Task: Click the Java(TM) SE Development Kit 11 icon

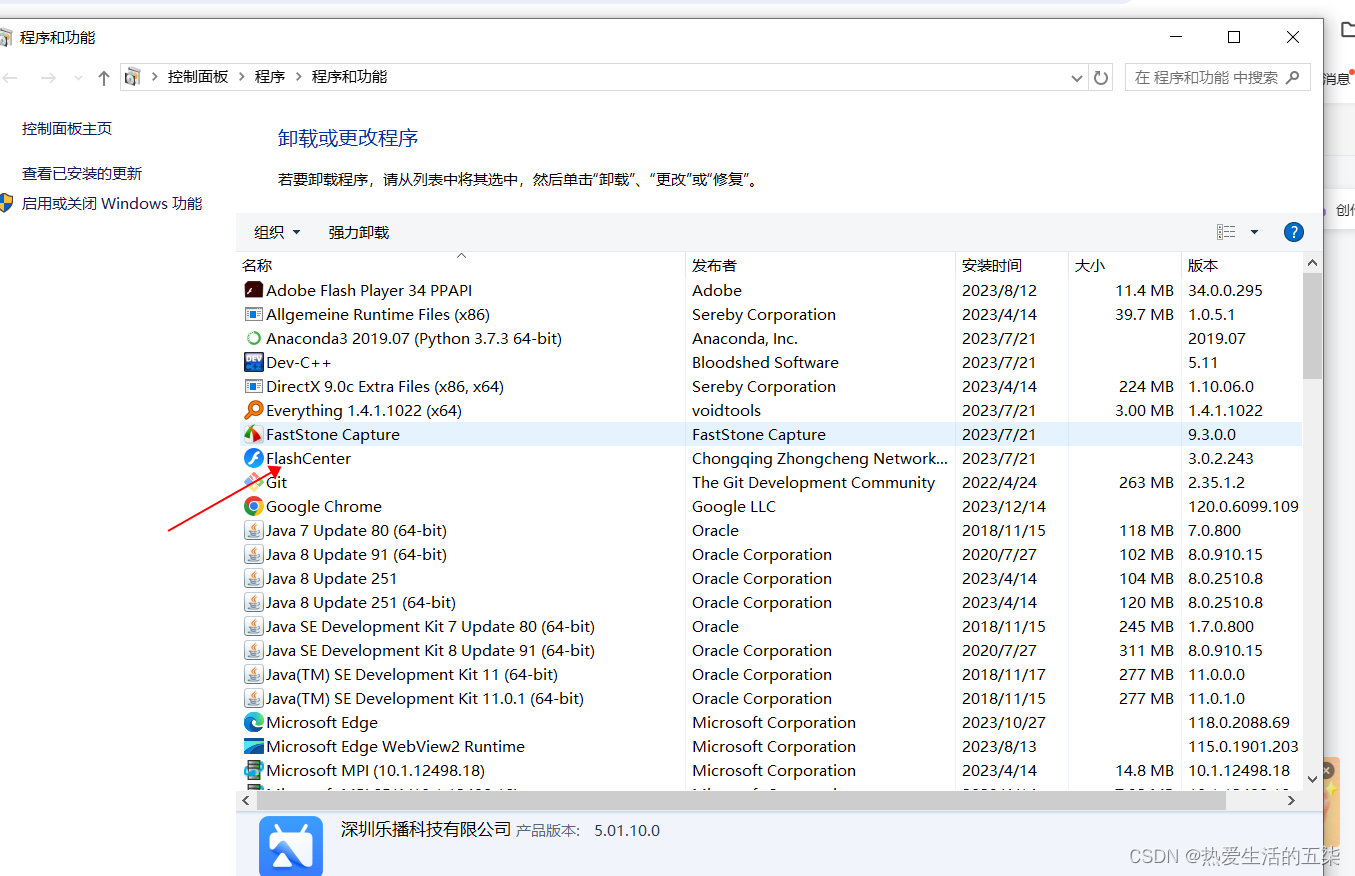Action: point(254,674)
